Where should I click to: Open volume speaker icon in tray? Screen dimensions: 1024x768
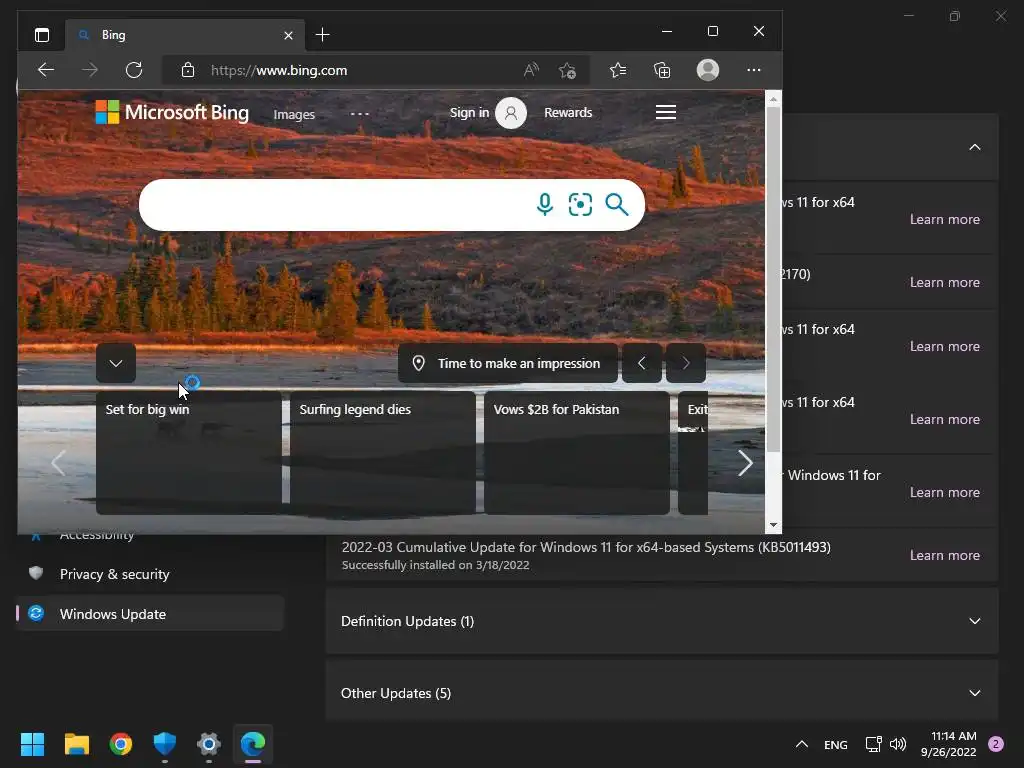point(898,744)
